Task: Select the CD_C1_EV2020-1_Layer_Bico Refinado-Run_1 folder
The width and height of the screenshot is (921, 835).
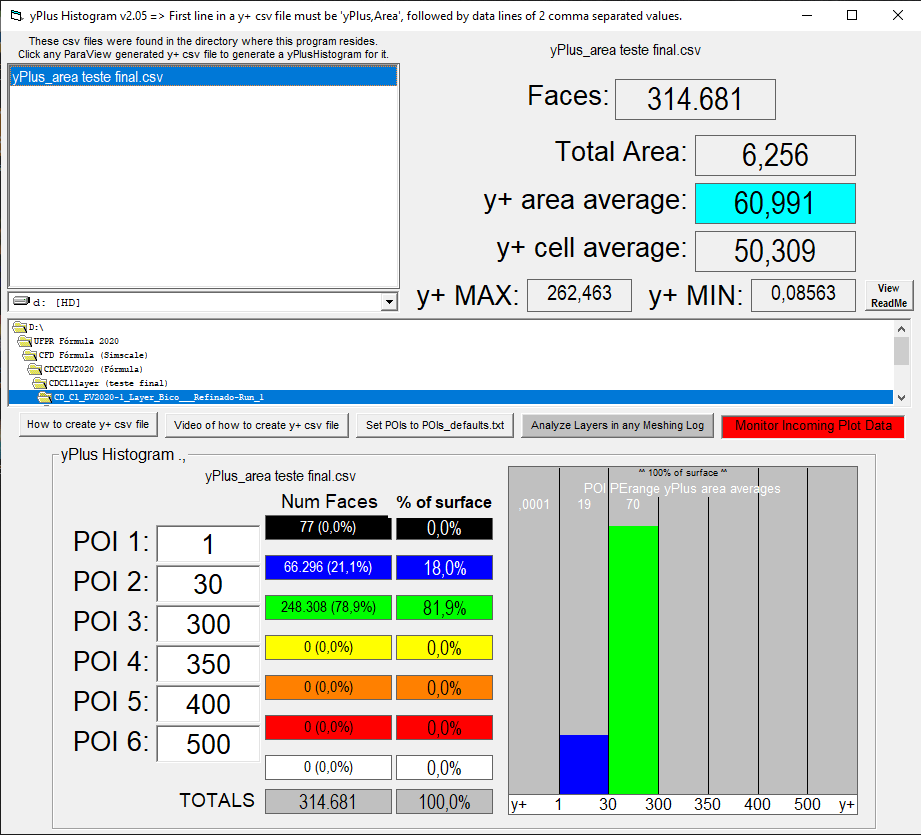Action: [x=451, y=398]
